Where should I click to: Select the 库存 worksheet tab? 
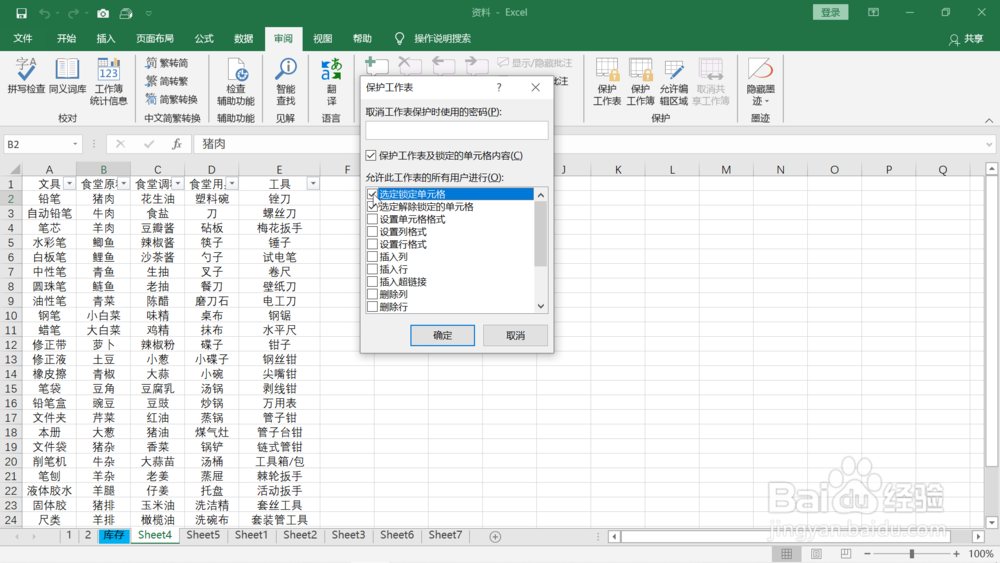[x=114, y=536]
